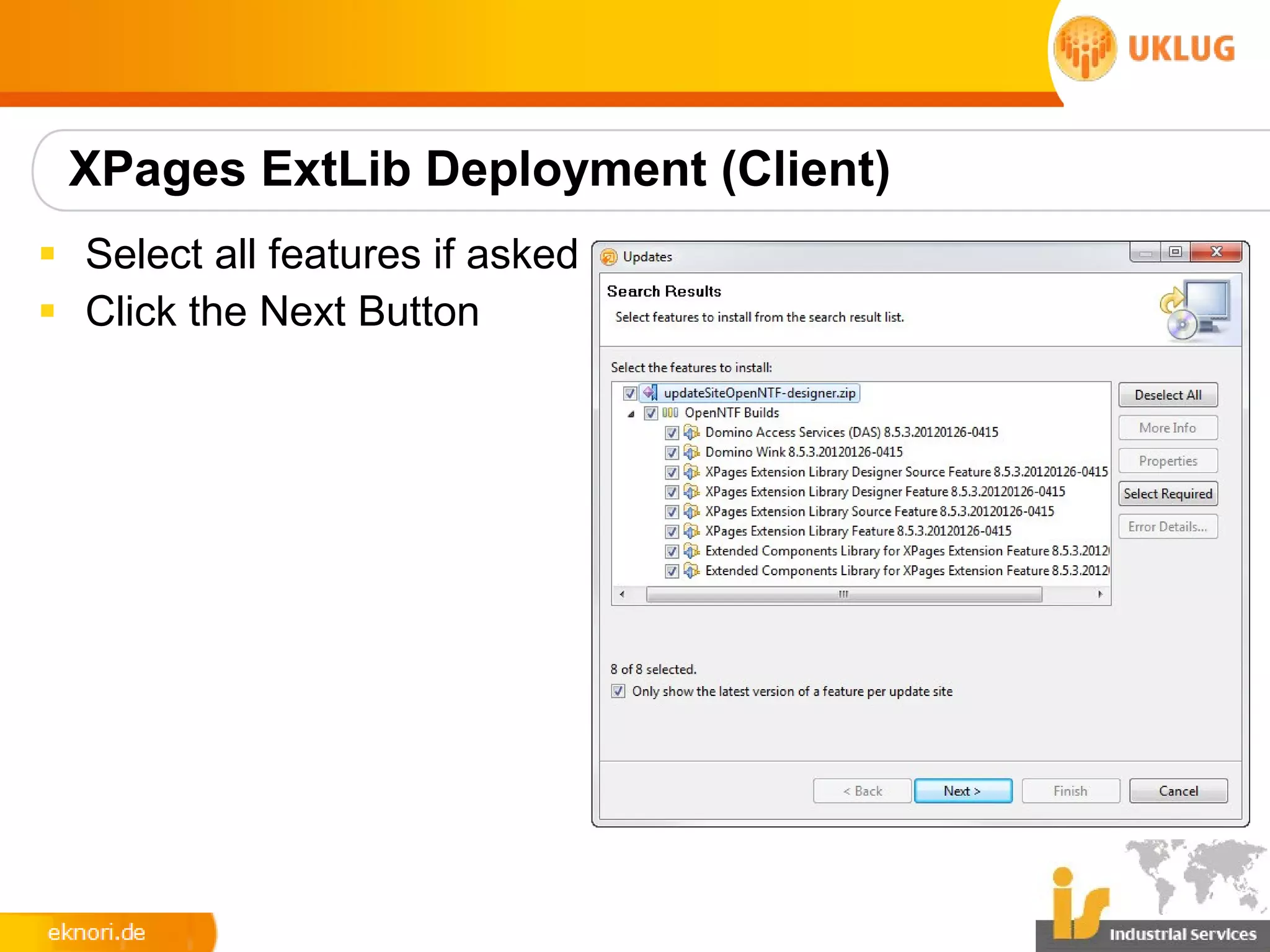Uncheck the OpenNTF Builds checkbox
The width and height of the screenshot is (1270, 952).
pyautogui.click(x=651, y=413)
